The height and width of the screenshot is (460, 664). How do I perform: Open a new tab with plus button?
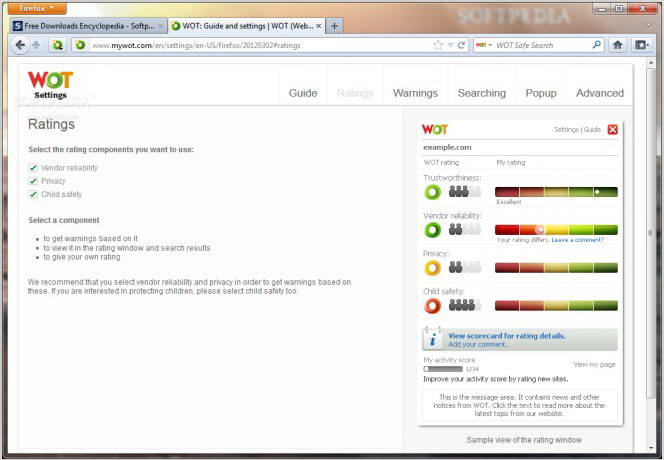point(335,26)
